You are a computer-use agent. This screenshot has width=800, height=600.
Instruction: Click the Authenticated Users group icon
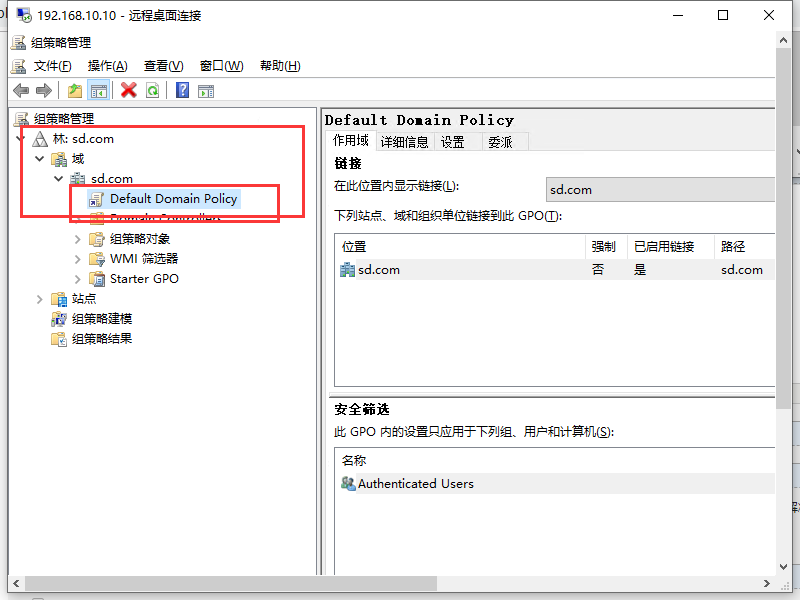click(x=348, y=483)
